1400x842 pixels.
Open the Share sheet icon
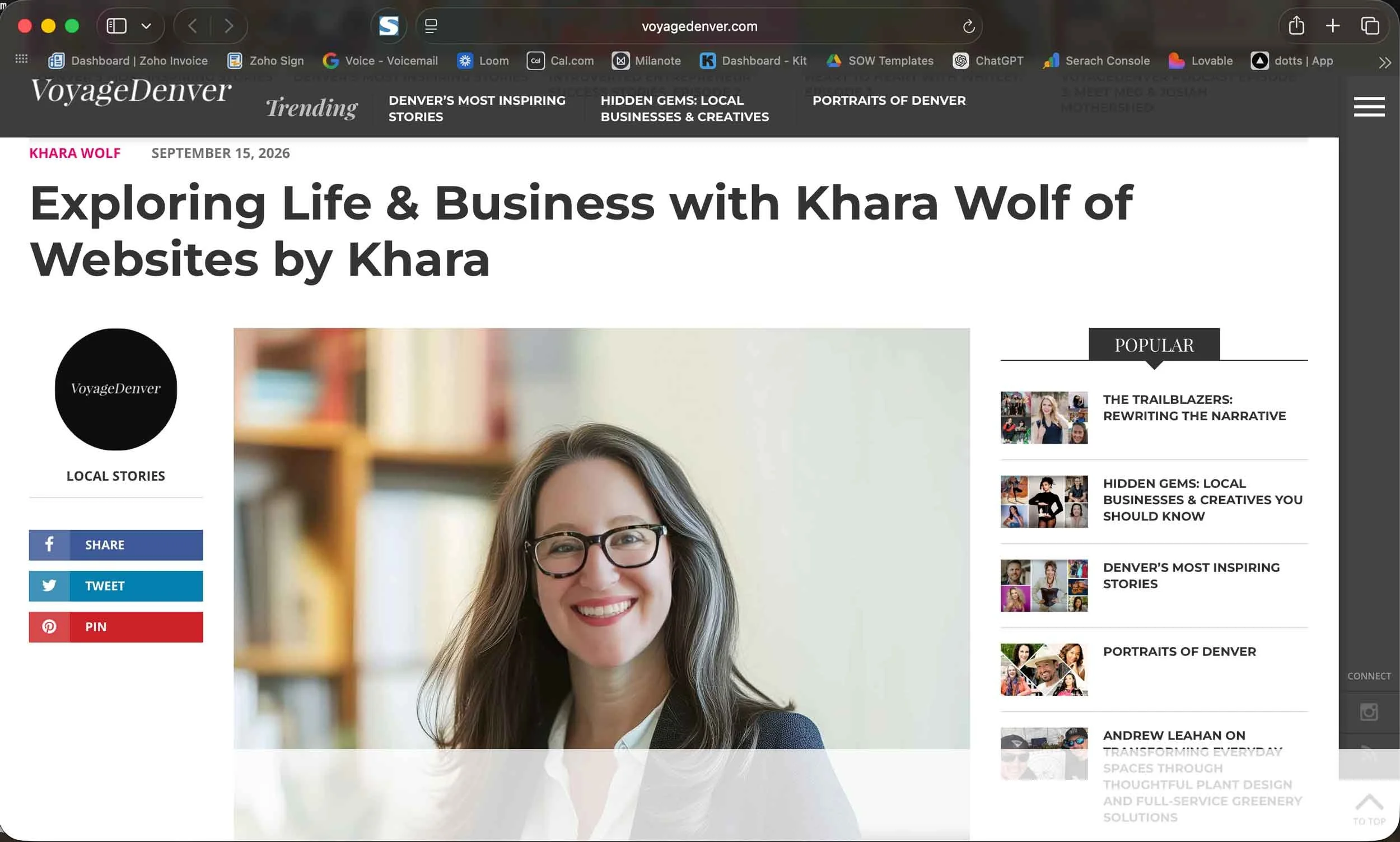coord(1296,26)
